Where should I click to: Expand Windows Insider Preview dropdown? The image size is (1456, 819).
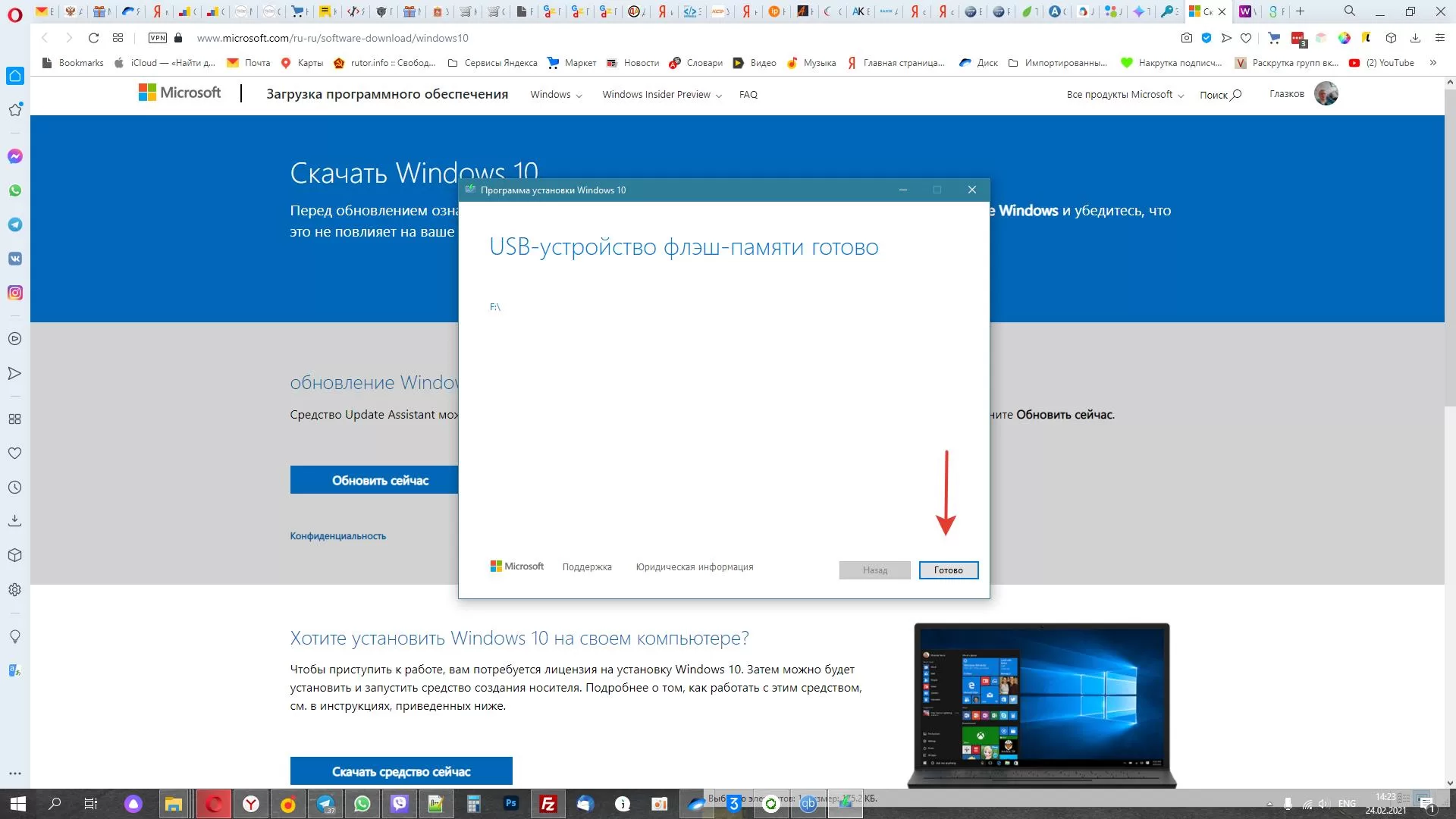coord(661,95)
